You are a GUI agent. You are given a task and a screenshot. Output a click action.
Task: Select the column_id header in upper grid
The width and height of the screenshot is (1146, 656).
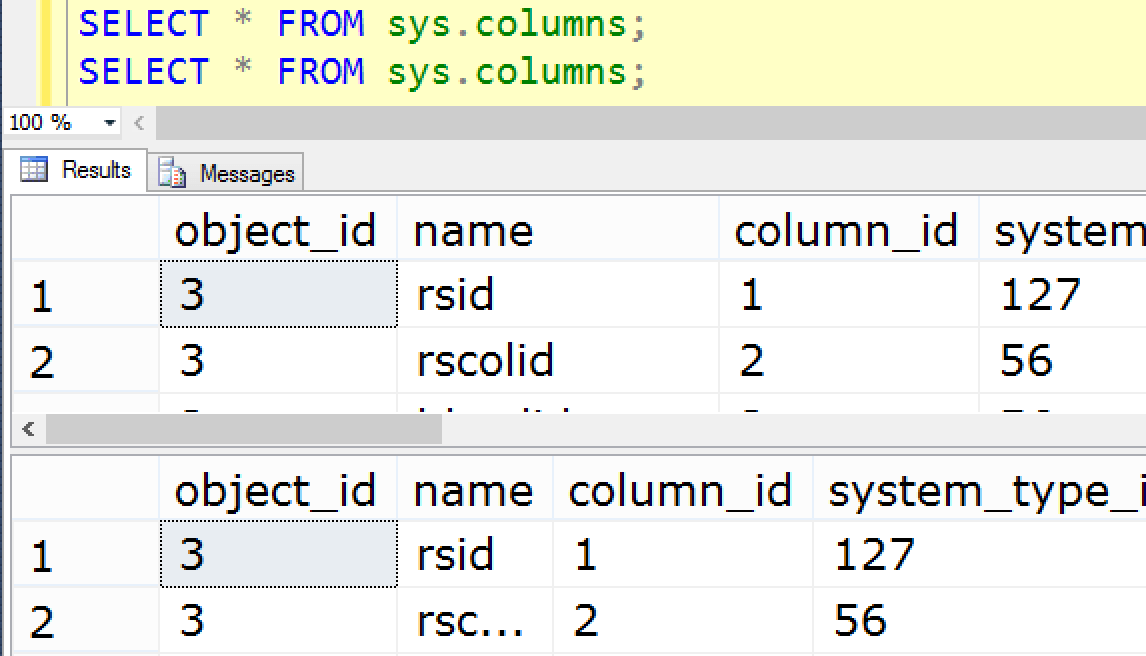pyautogui.click(x=846, y=232)
